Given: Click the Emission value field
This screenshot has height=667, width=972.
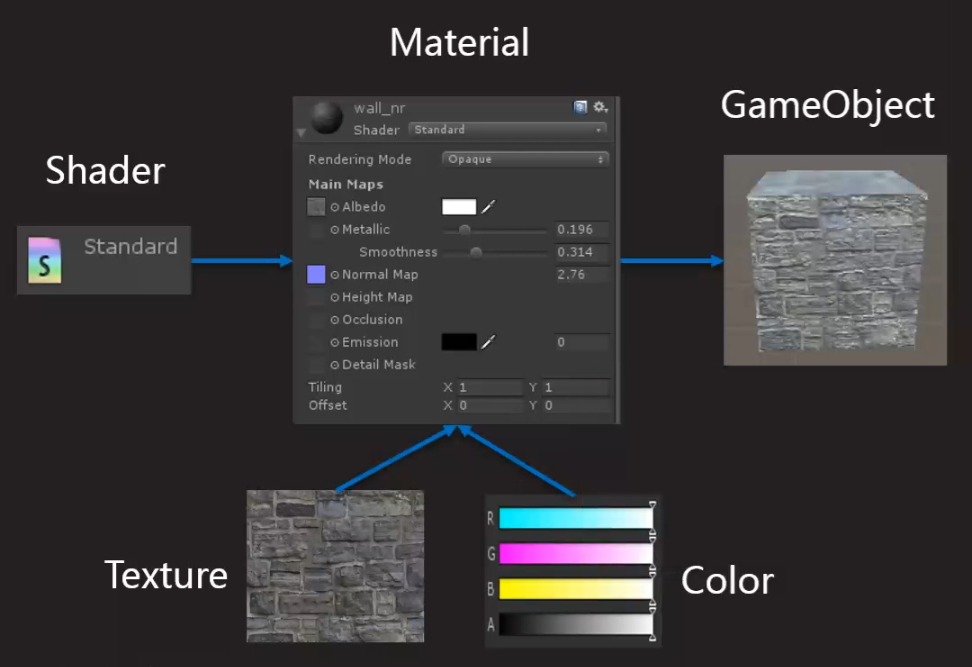Looking at the screenshot, I should point(581,342).
